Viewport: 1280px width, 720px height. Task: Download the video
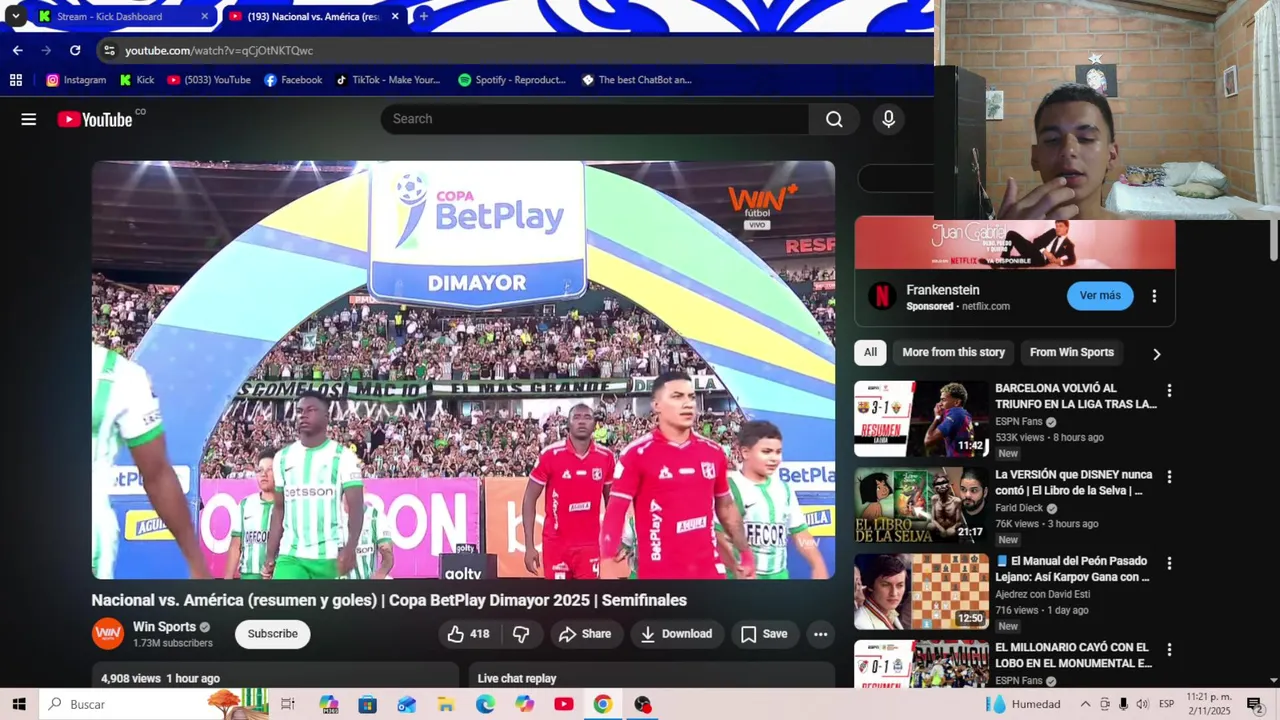pos(677,634)
